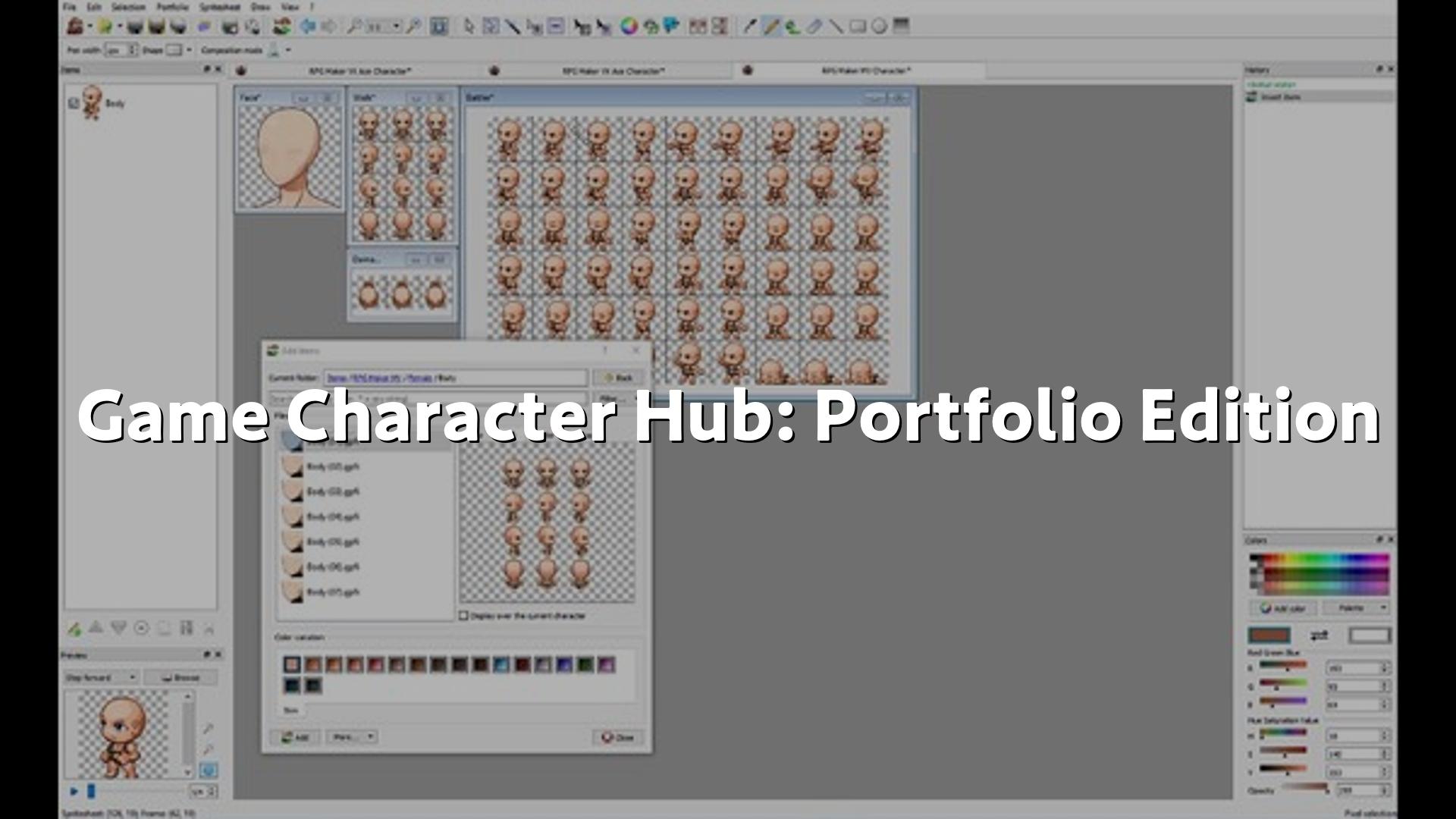Click the pencil icon below items list
This screenshot has width=1456, height=819.
point(74,629)
